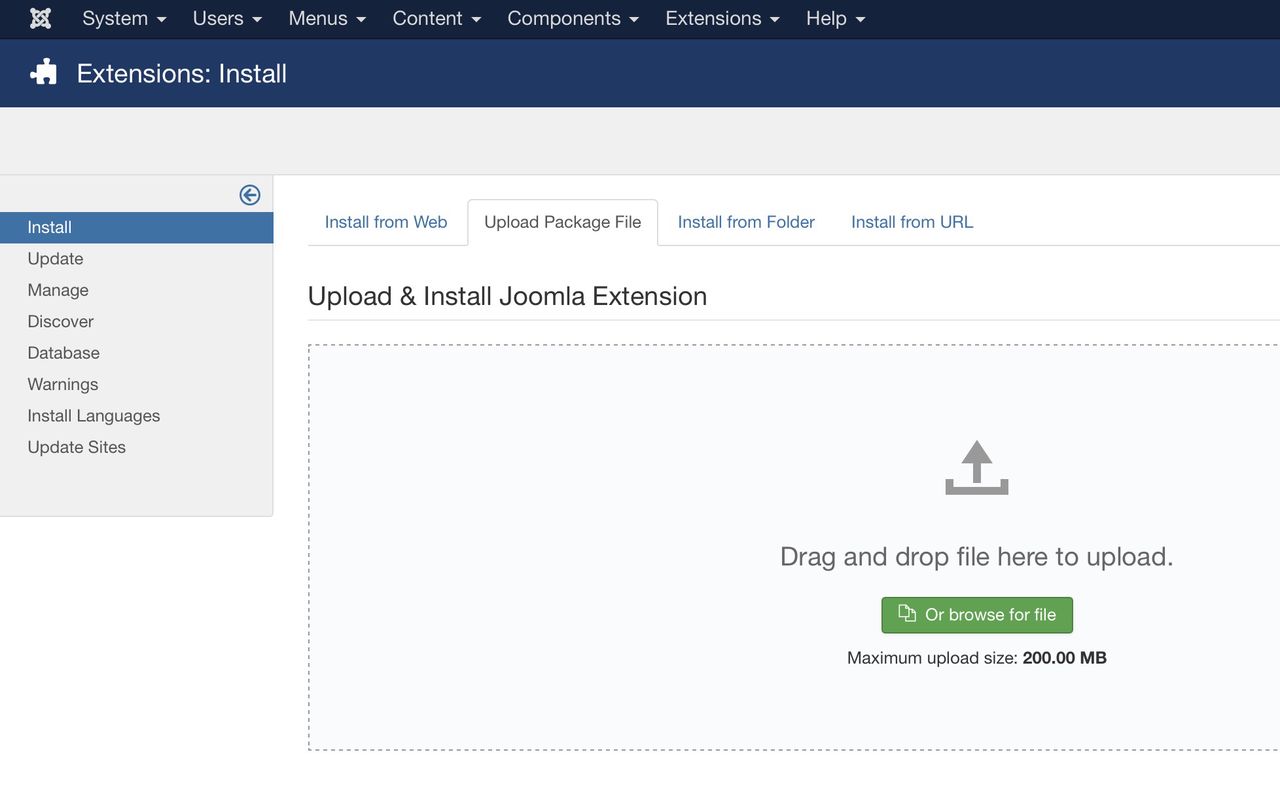Click the upload arrow icon
Image resolution: width=1280 pixels, height=805 pixels.
[976, 468]
